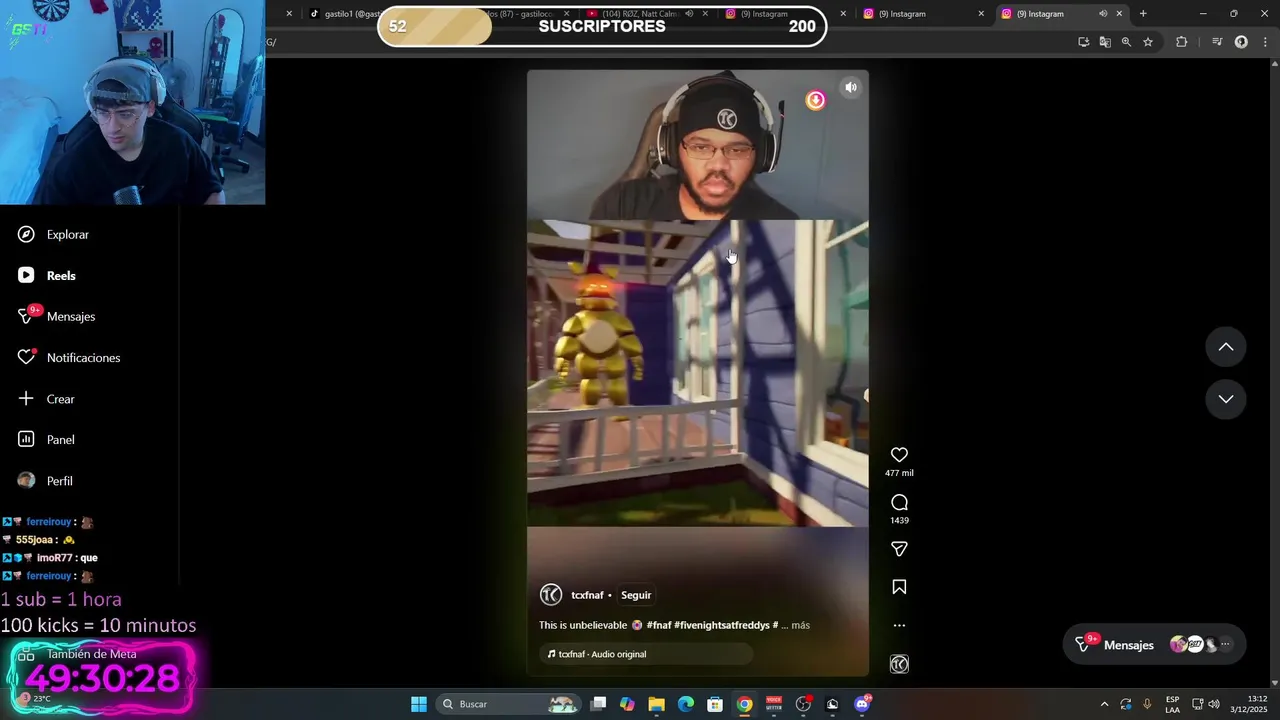
Task: Open reel more options dots
Action: click(899, 625)
